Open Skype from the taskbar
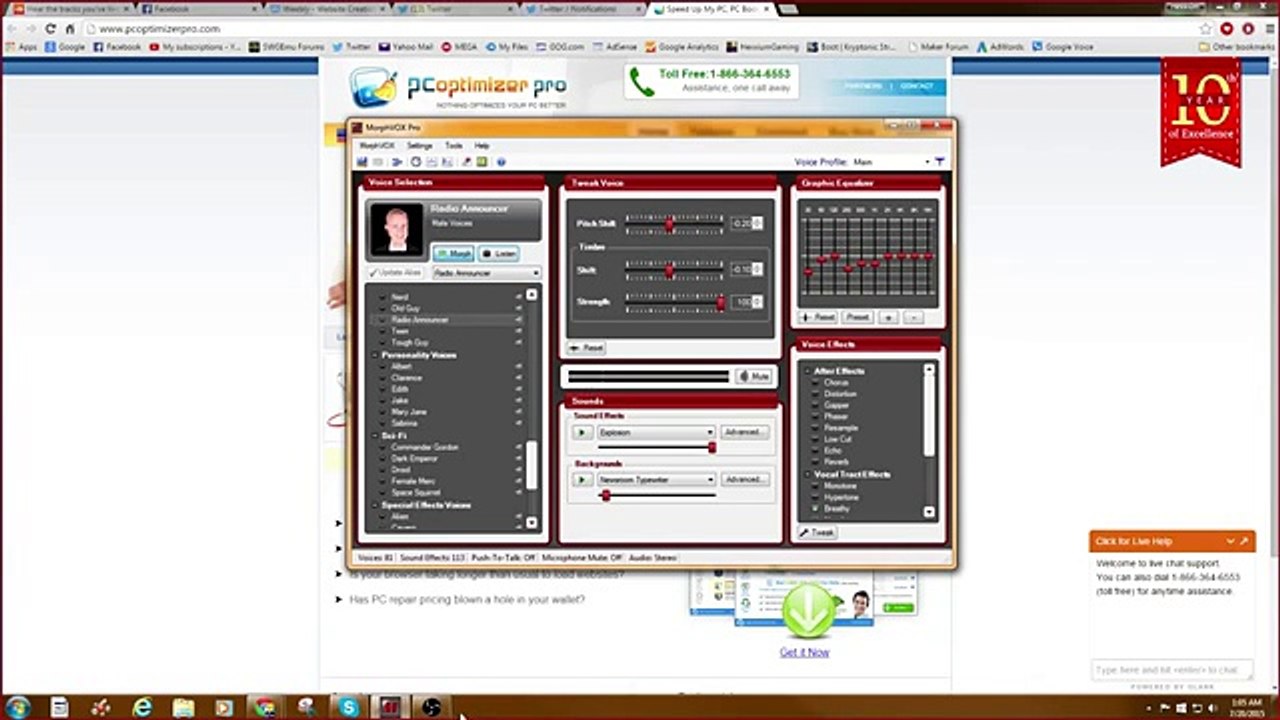Screen dimensions: 1280x720 point(348,707)
